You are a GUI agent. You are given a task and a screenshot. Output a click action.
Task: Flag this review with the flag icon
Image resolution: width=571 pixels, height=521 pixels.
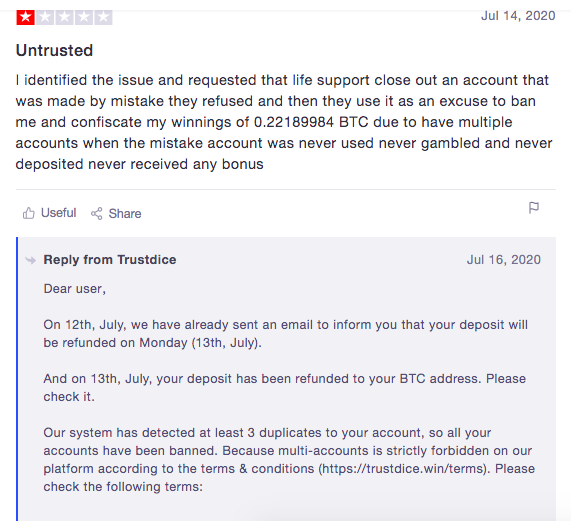point(533,208)
